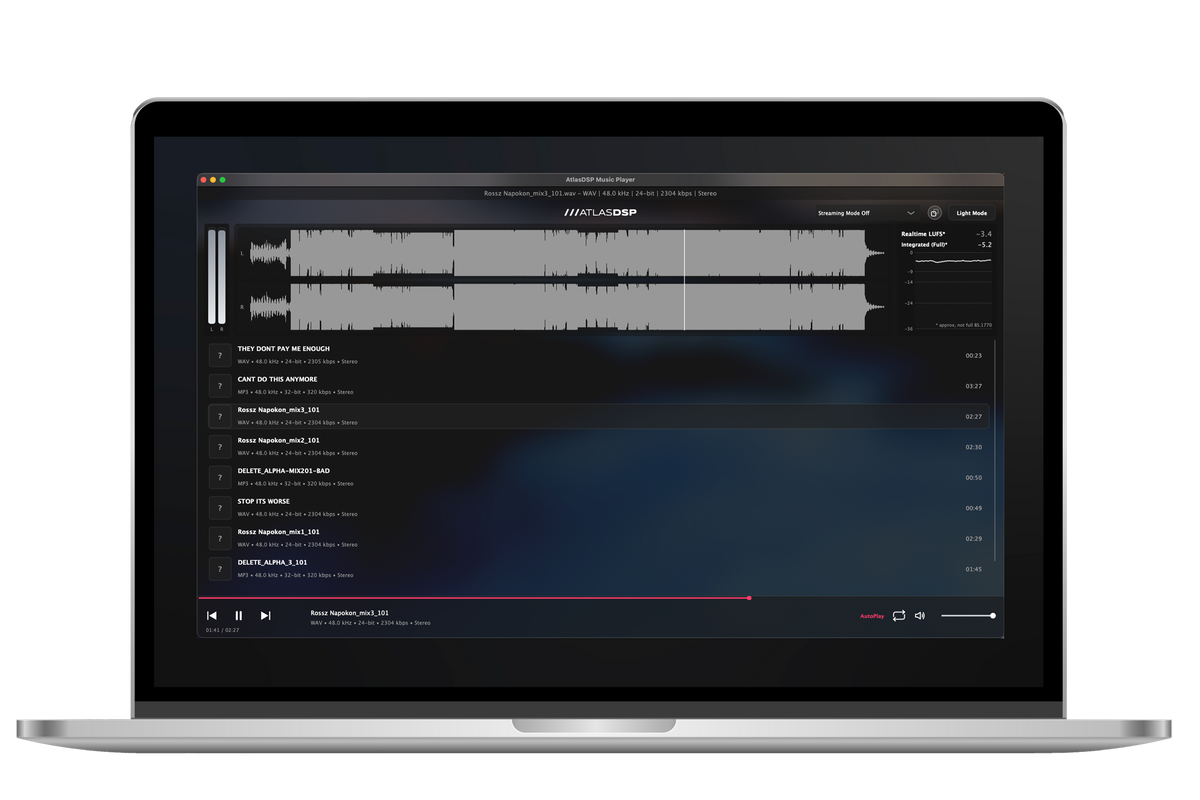Image resolution: width=1200 pixels, height=800 pixels.
Task: Select the DELETE_ALPHA_3_101 track
Action: pyautogui.click(x=273, y=563)
